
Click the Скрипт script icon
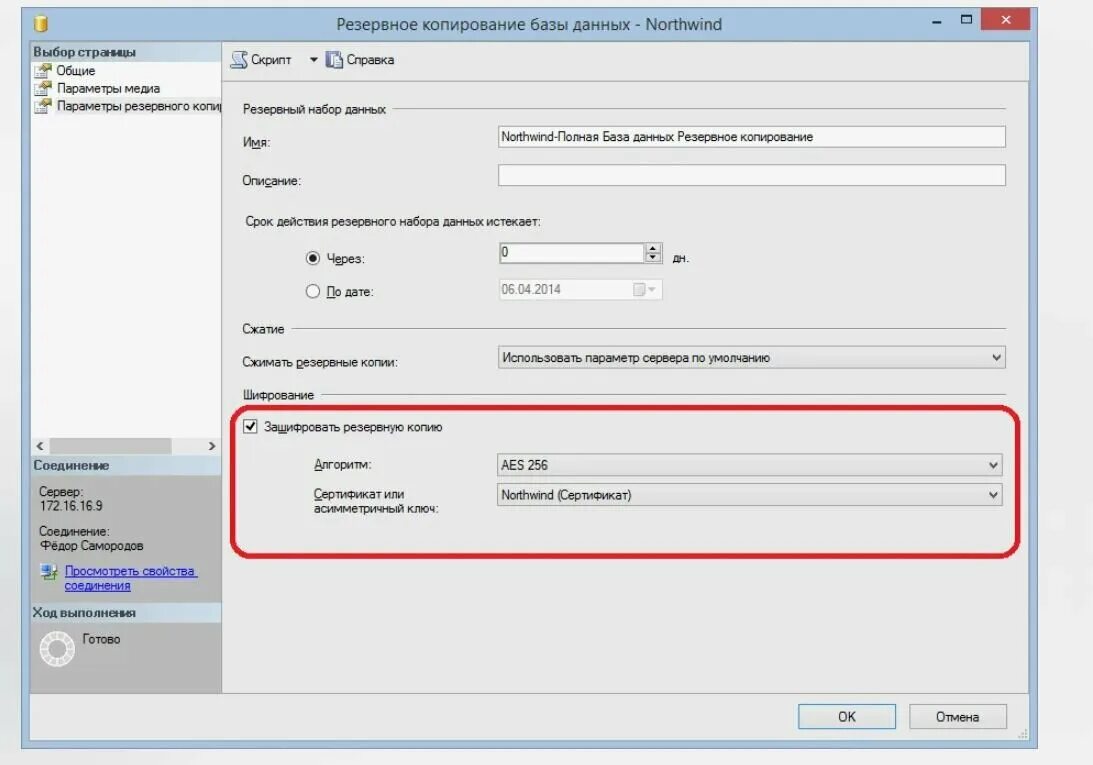click(x=239, y=60)
